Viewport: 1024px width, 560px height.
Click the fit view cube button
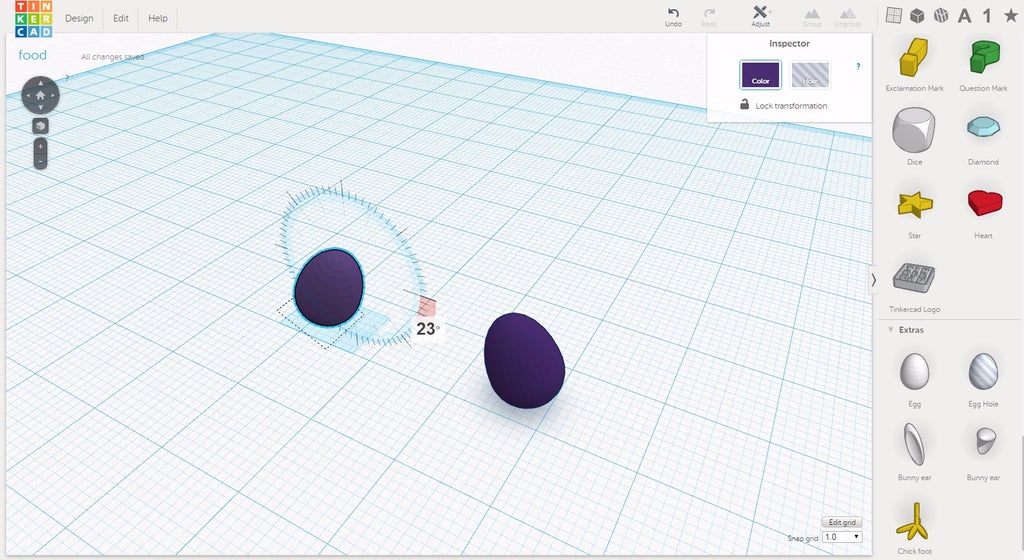coord(40,126)
